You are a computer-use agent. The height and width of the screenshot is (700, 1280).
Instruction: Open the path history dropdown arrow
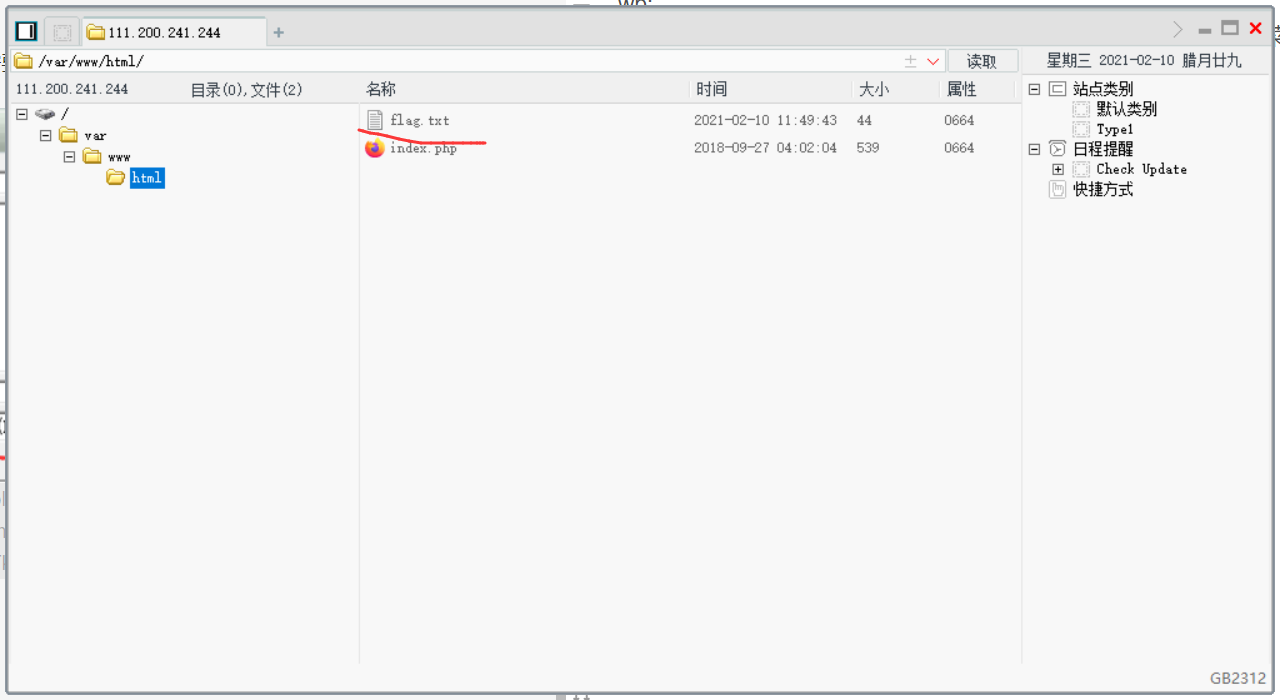[x=933, y=62]
